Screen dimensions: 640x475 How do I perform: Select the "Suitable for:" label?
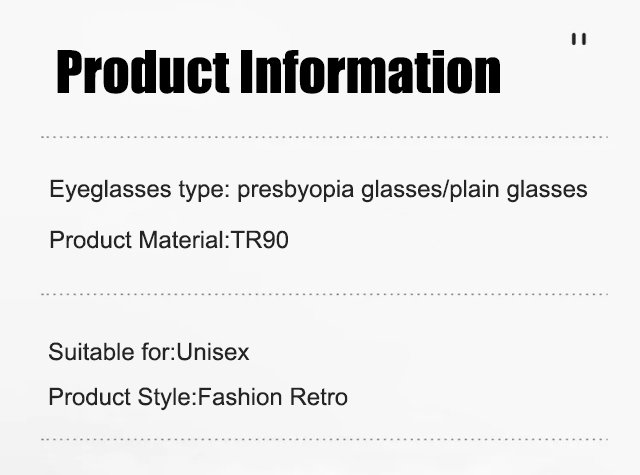pos(112,352)
